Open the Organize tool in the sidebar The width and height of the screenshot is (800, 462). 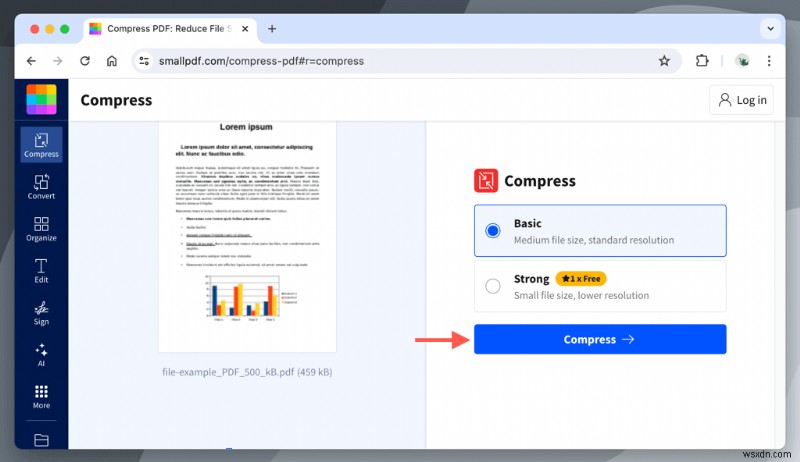tap(41, 228)
